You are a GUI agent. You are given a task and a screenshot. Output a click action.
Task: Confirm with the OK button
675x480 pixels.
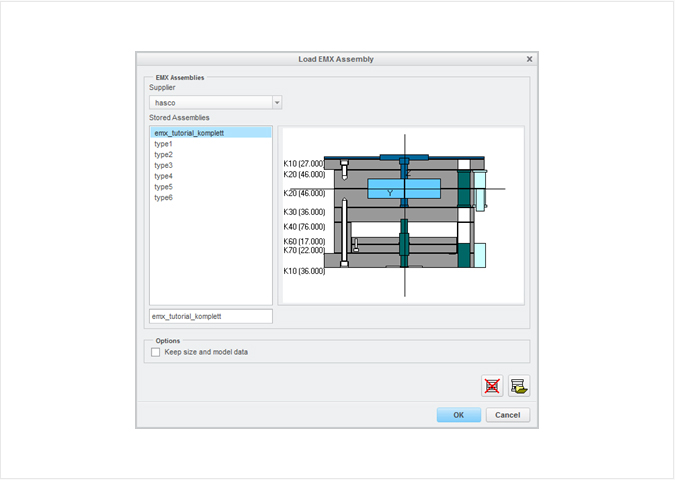(458, 415)
